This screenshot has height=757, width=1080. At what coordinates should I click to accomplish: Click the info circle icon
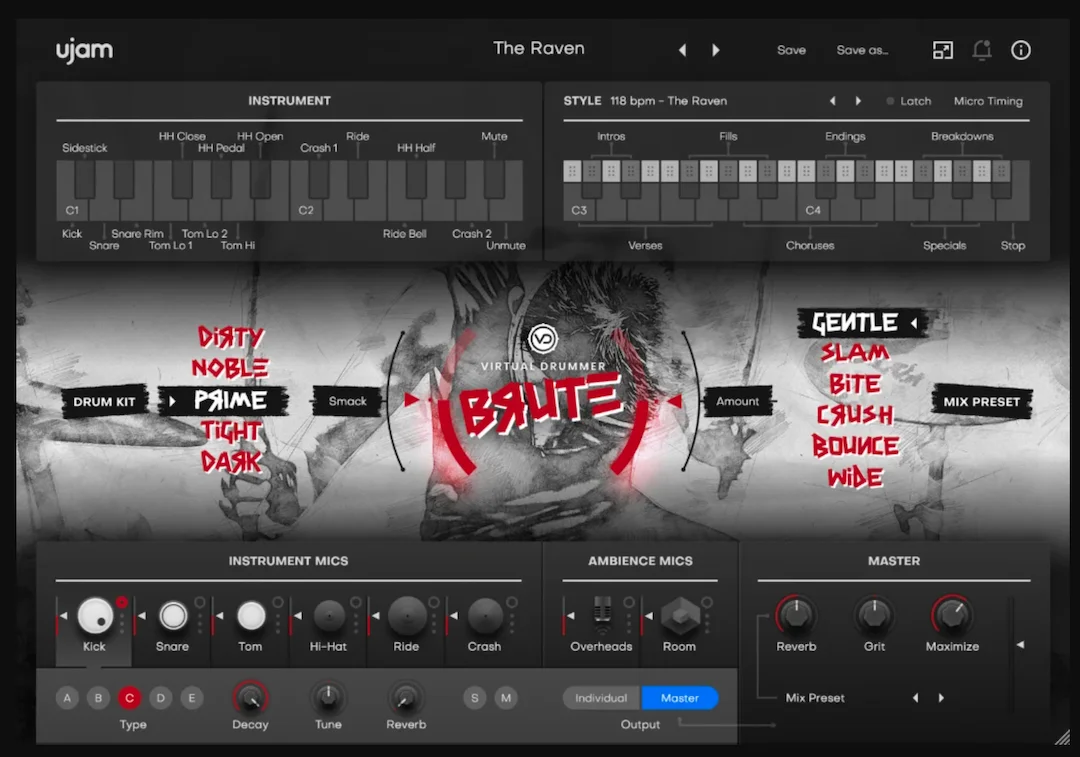[x=1021, y=50]
